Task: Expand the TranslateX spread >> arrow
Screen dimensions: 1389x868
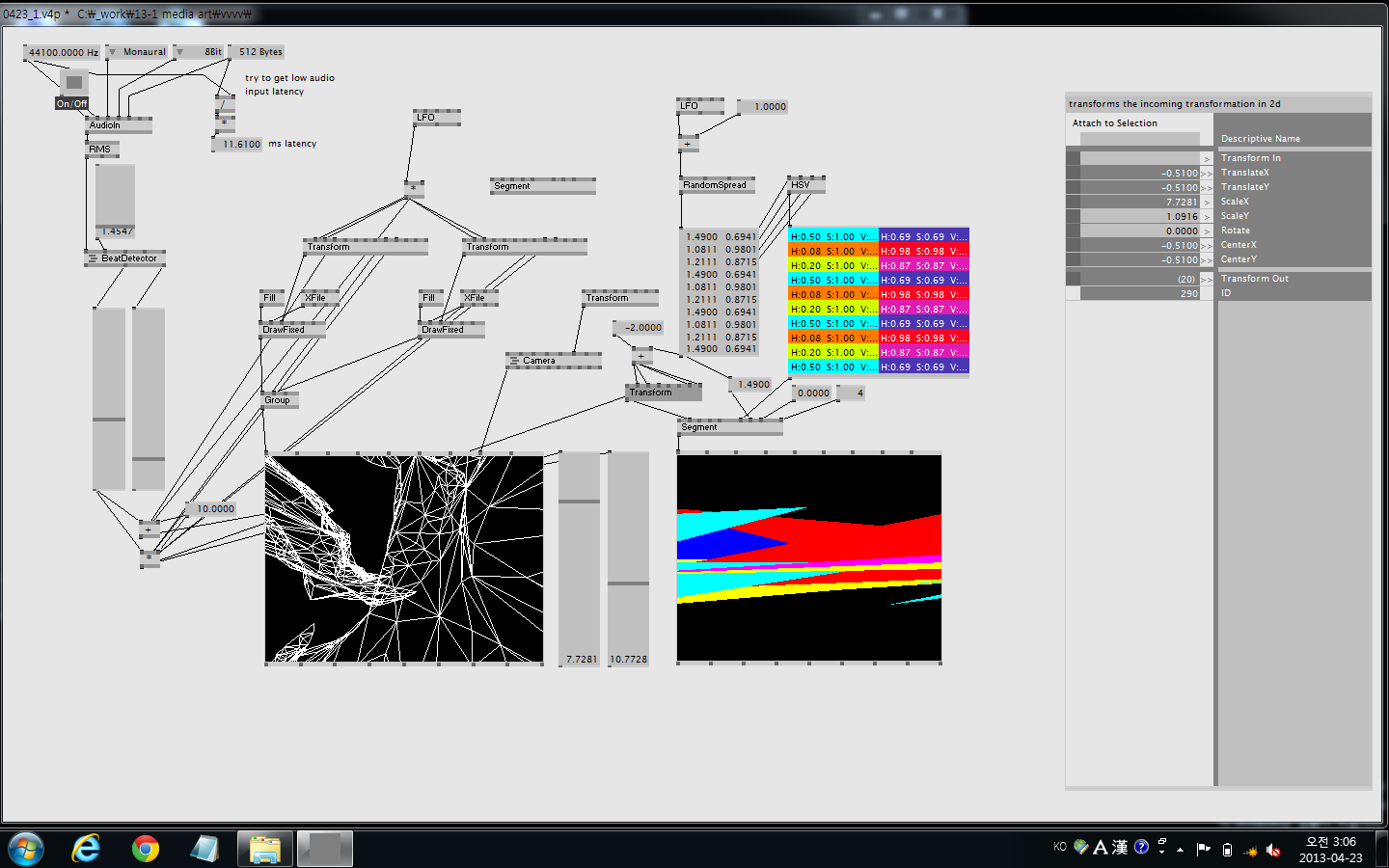Action: [x=1206, y=174]
